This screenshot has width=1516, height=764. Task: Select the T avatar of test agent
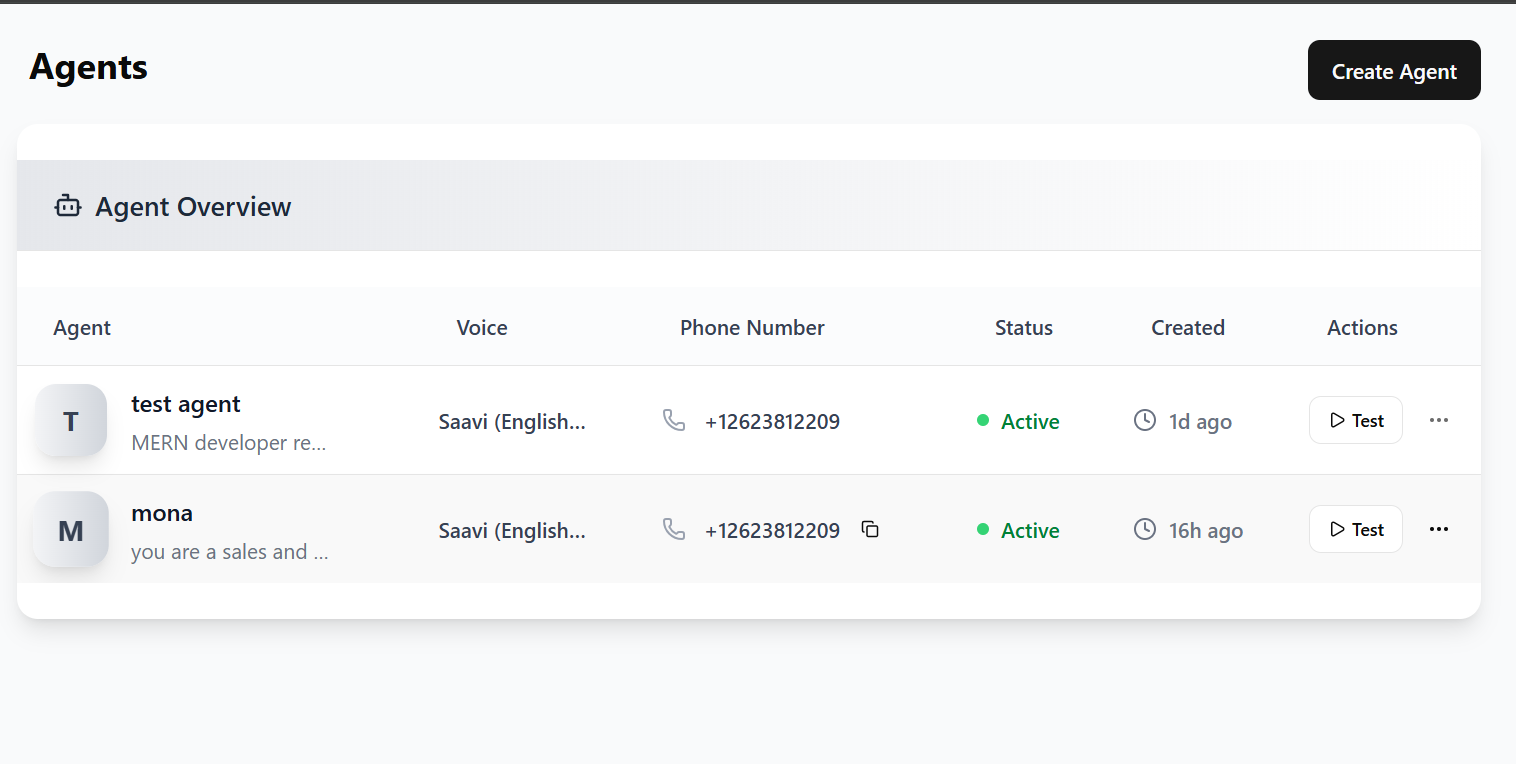71,421
